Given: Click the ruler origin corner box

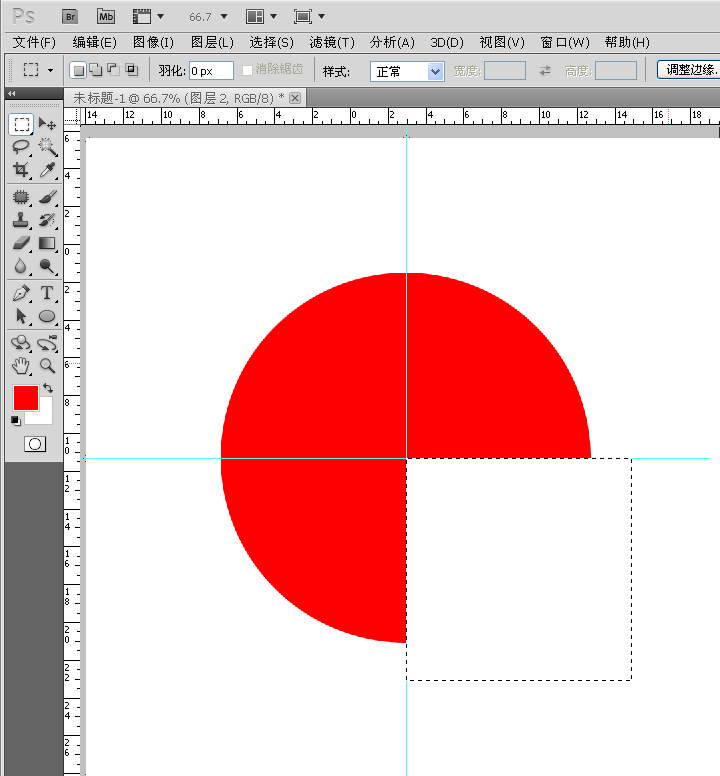Looking at the screenshot, I should [72, 117].
